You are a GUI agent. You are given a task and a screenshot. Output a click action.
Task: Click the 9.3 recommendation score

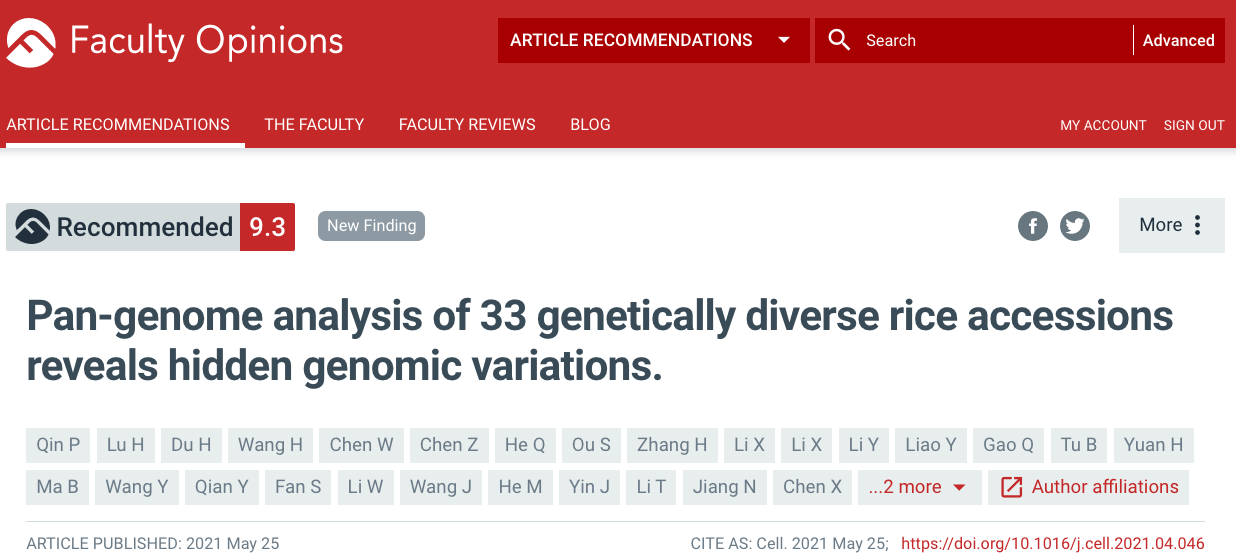[267, 227]
